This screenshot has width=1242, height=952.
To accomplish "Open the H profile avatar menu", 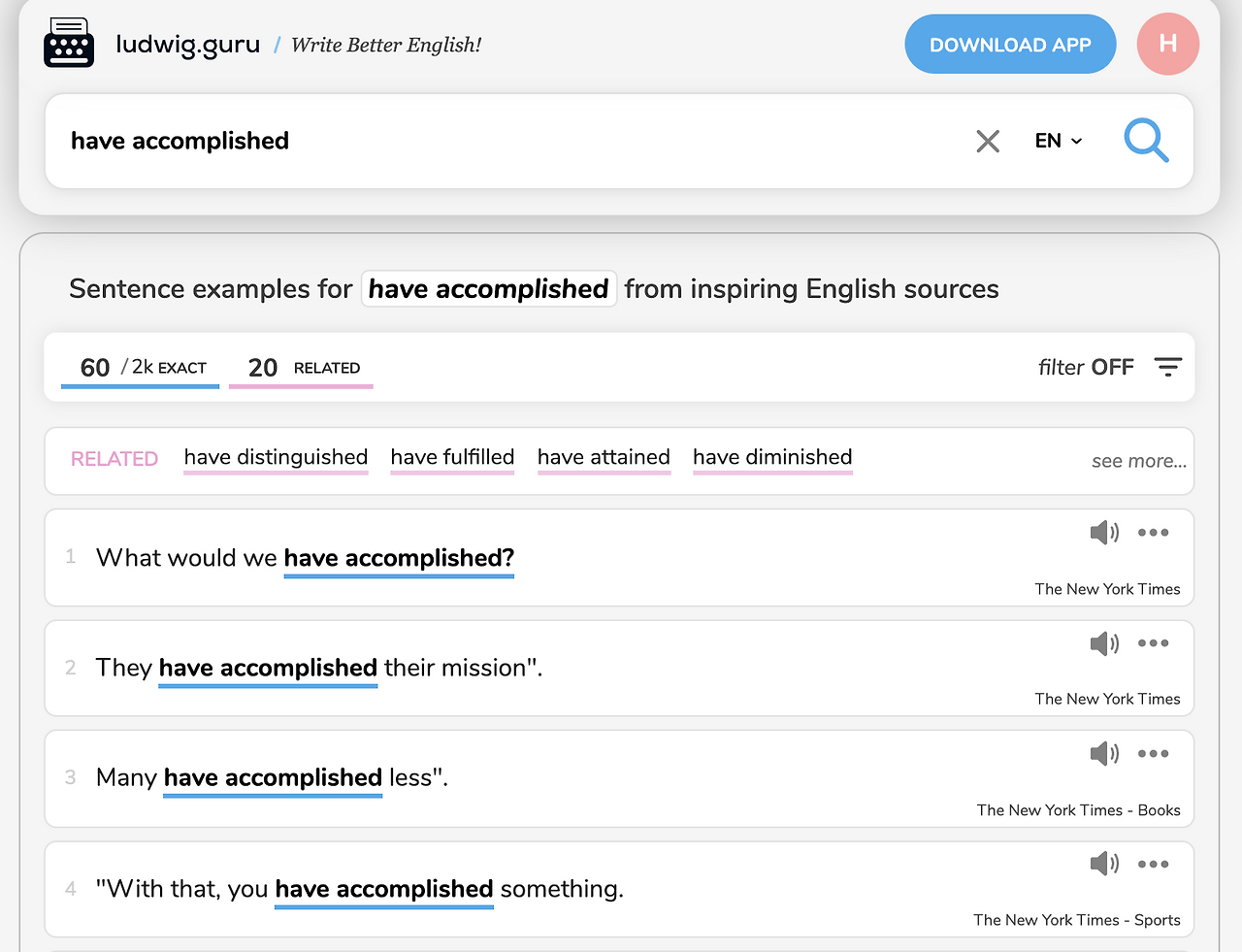I will pyautogui.click(x=1167, y=44).
